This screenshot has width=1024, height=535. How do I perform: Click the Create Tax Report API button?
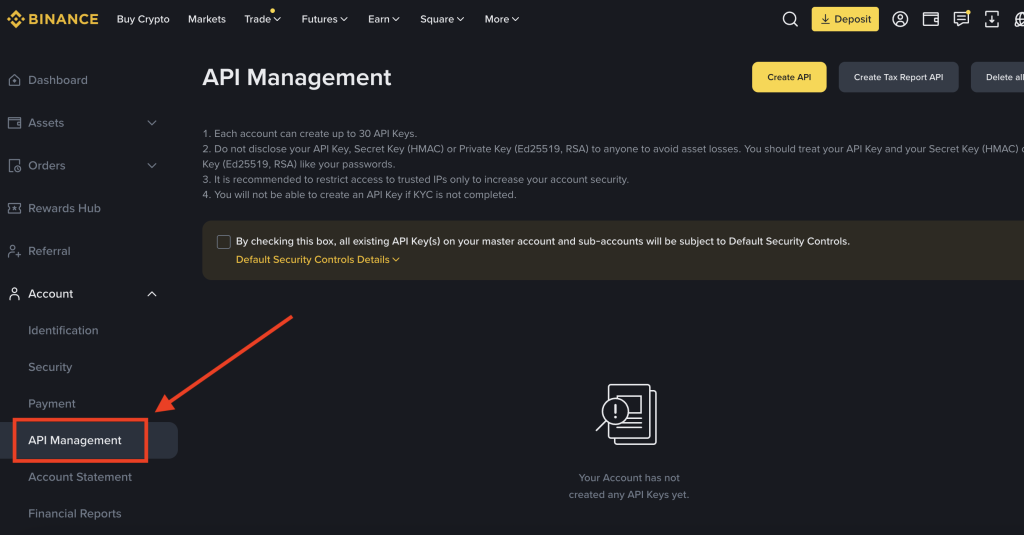898,77
